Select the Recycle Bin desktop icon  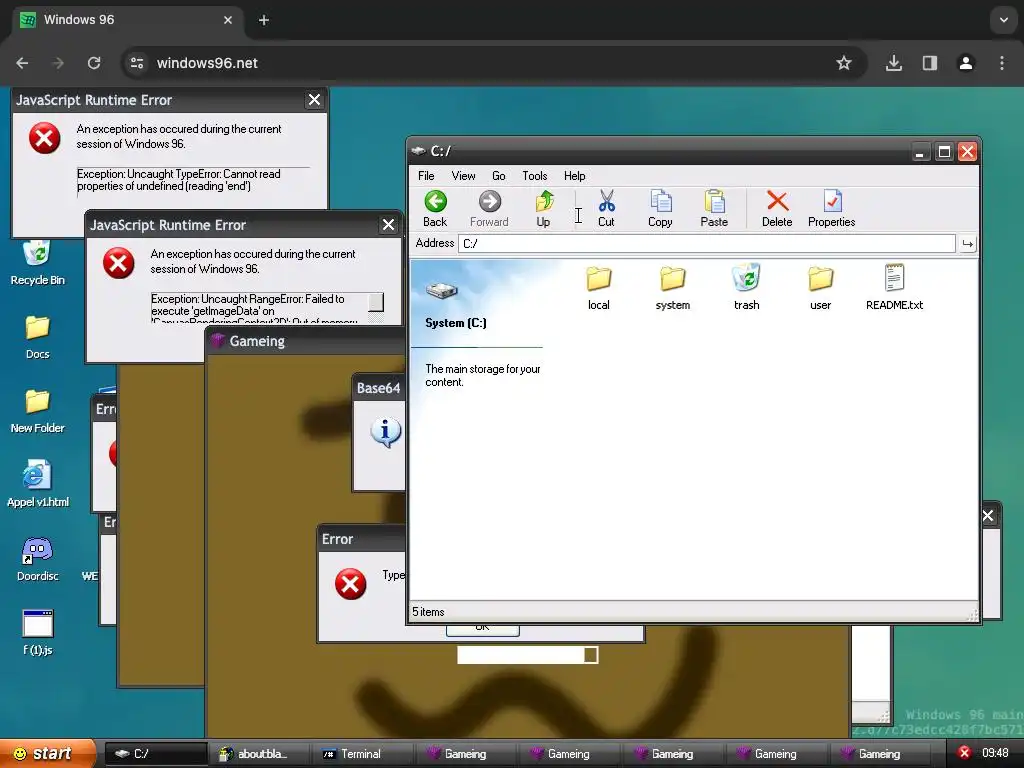pyautogui.click(x=37, y=263)
